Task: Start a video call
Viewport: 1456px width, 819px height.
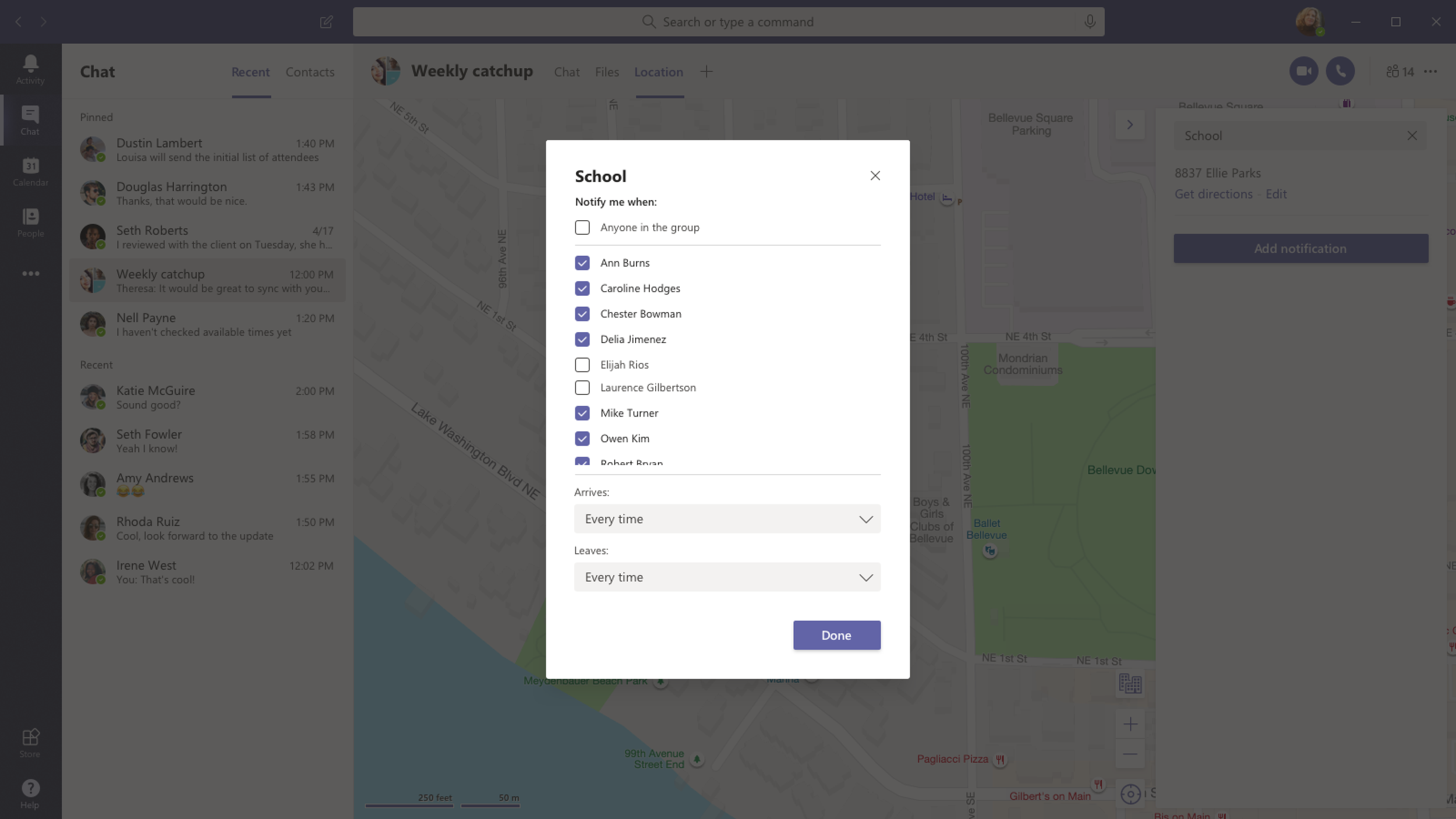Action: pyautogui.click(x=1303, y=71)
